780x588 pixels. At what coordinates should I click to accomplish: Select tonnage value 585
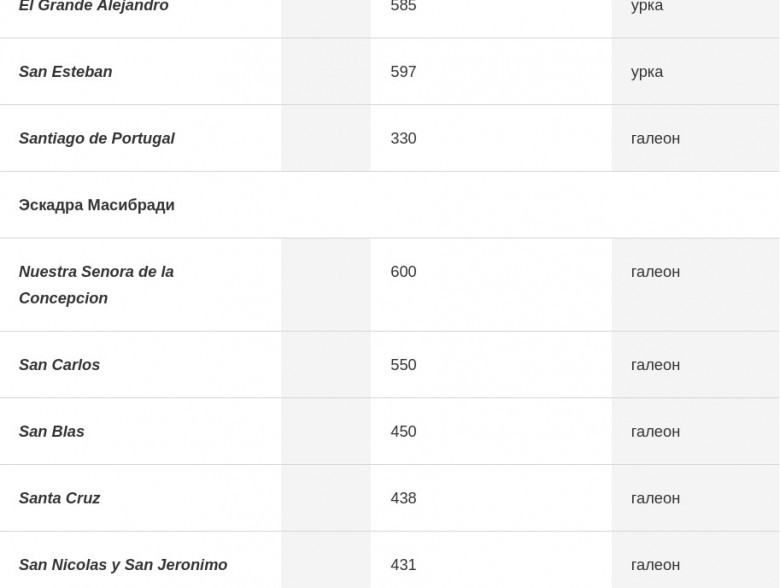click(x=403, y=6)
